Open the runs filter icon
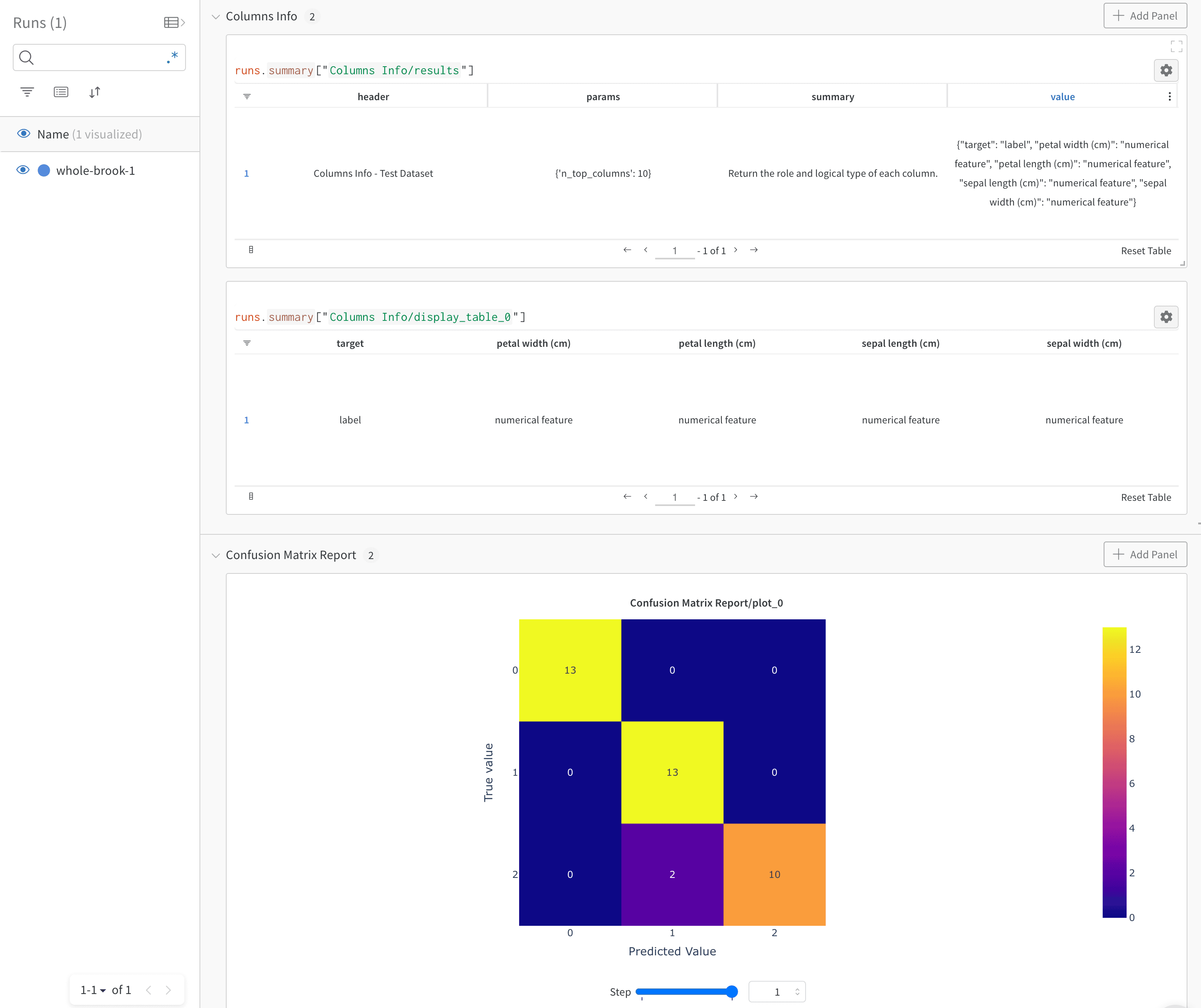The width and height of the screenshot is (1201, 1008). [x=27, y=92]
